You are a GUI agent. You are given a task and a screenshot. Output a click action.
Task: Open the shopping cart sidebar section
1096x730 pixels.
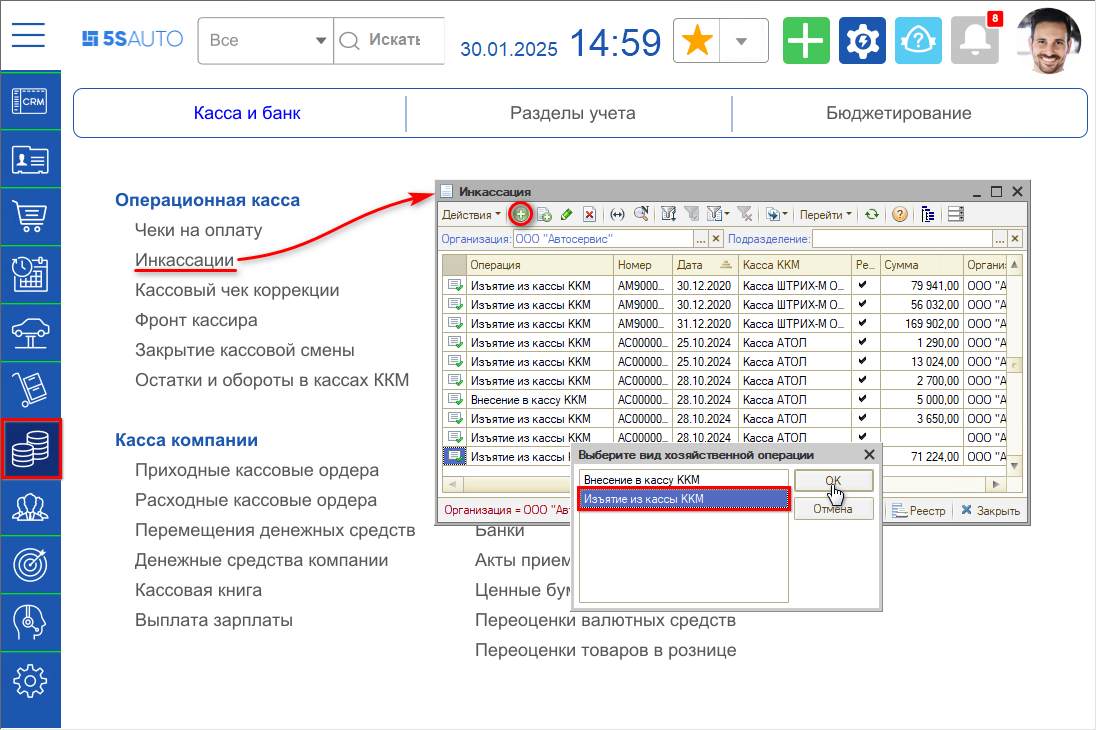pyautogui.click(x=30, y=215)
